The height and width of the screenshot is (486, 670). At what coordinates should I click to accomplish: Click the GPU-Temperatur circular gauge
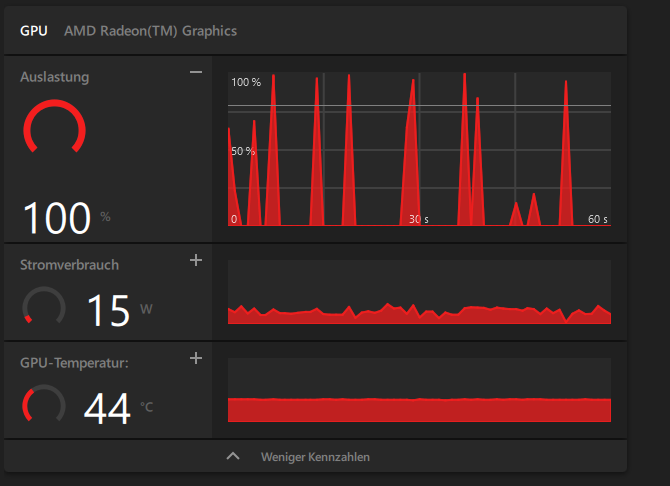tap(44, 404)
